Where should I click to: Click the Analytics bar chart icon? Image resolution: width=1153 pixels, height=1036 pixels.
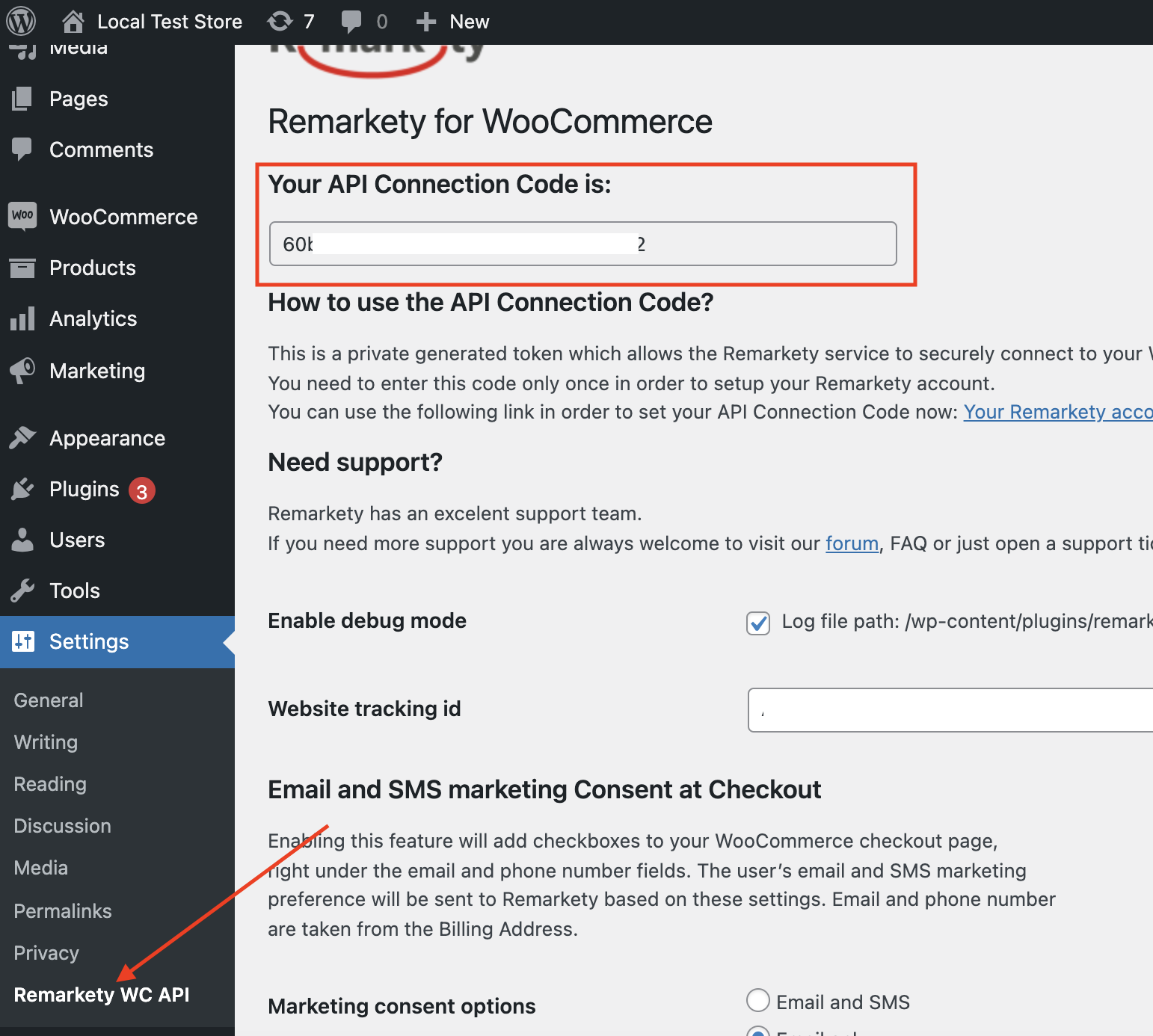[23, 318]
